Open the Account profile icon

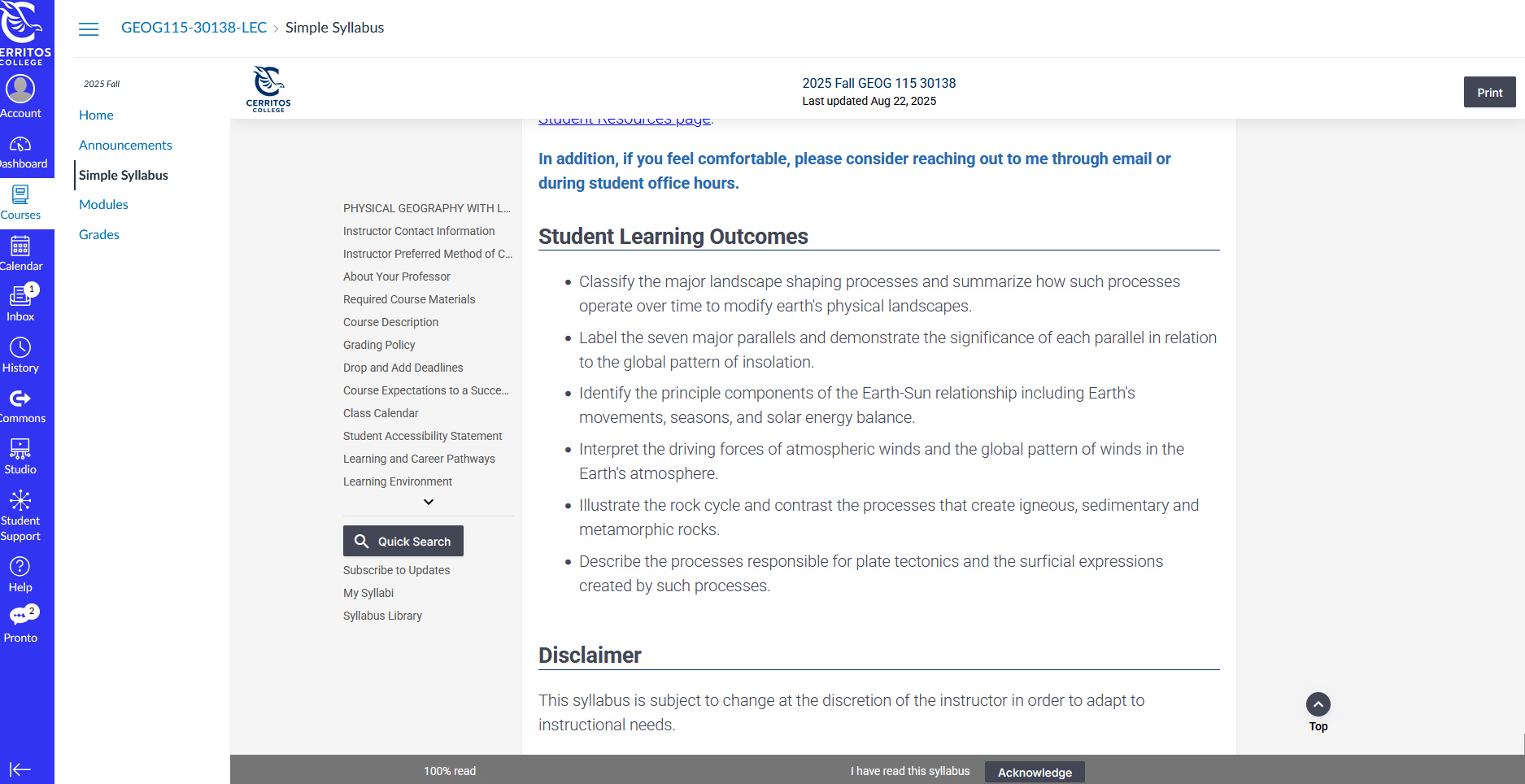tap(20, 89)
